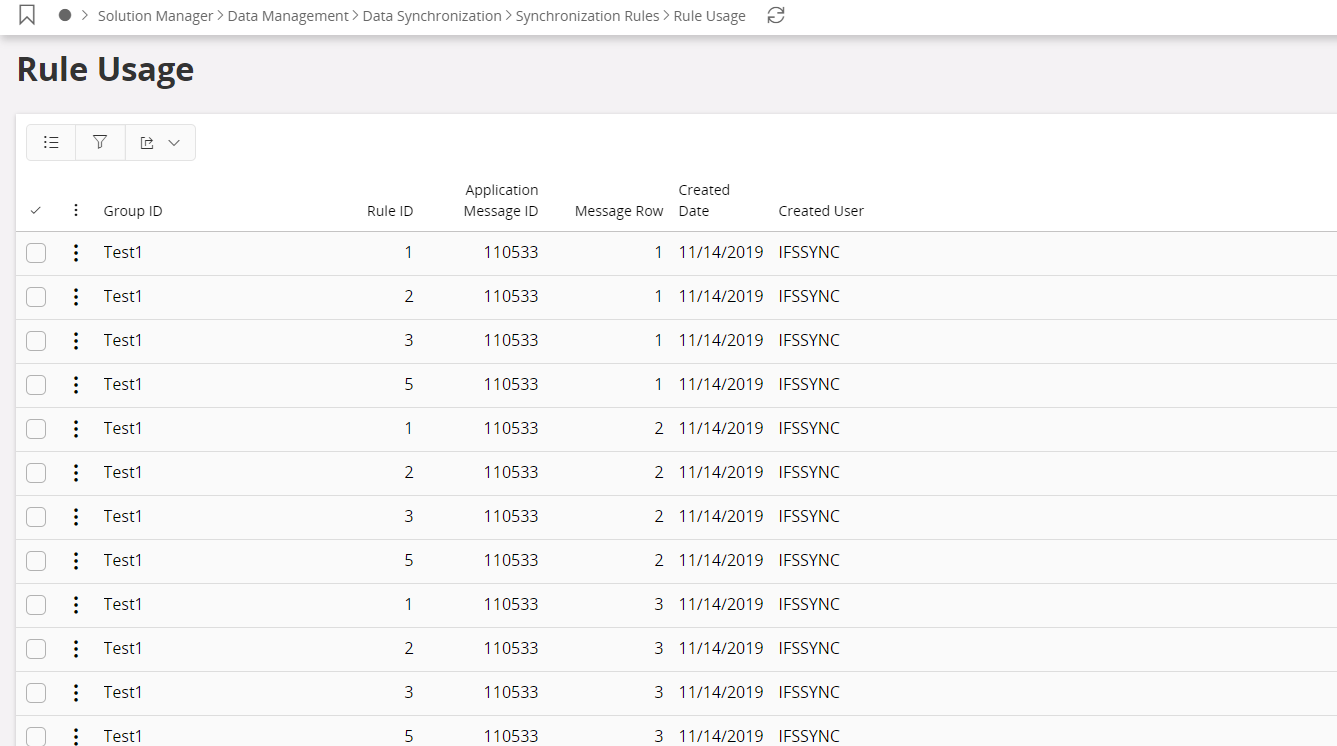Screen dimensions: 1337x746
Task: Open row actions menu for first Test1 row
Action: (76, 253)
